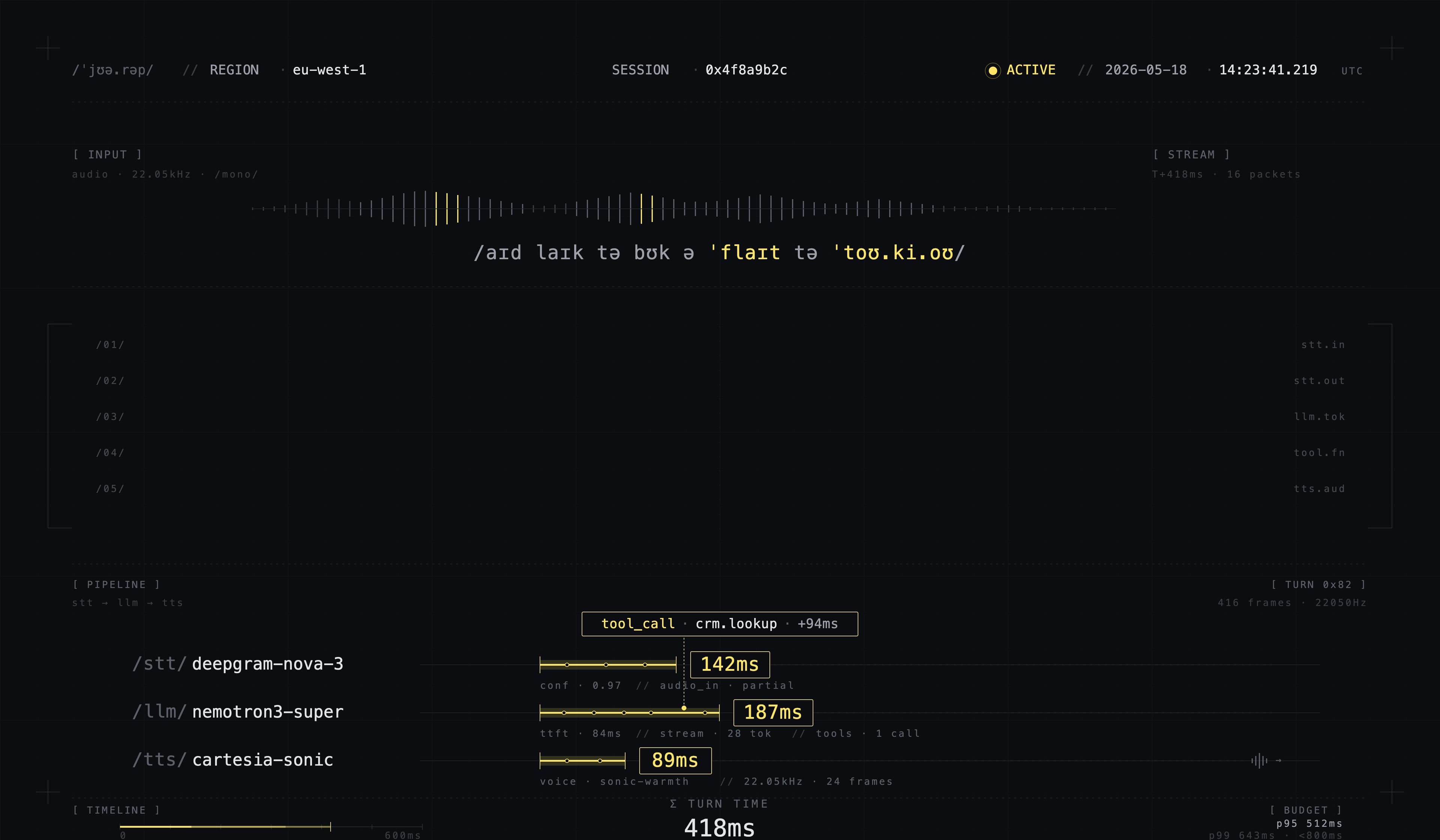Screen dimensions: 1440x840
Task: Select the /tts/ cartesia-sonic stage label
Action: [232, 760]
